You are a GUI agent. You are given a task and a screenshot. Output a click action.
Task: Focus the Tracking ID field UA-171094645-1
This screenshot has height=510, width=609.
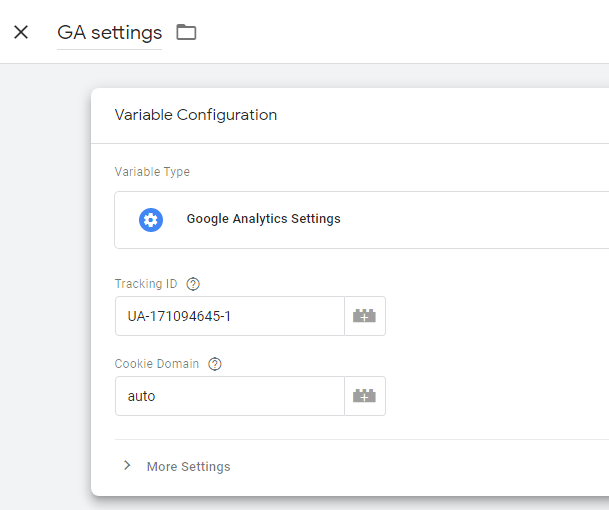pos(230,316)
